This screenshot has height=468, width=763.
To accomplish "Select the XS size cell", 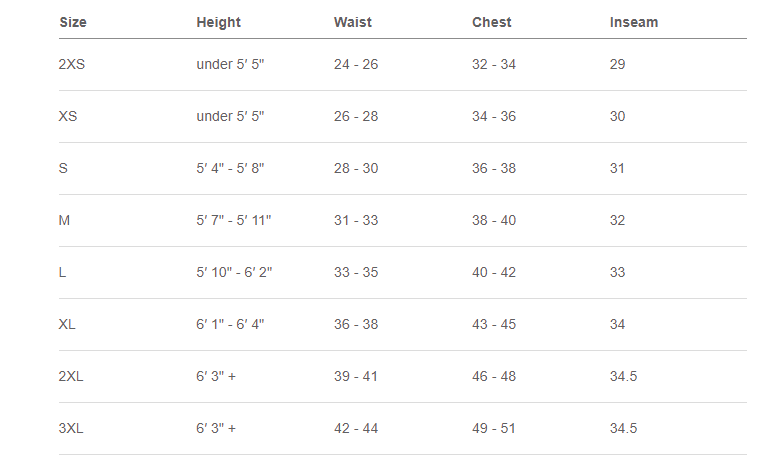I will coord(68,116).
